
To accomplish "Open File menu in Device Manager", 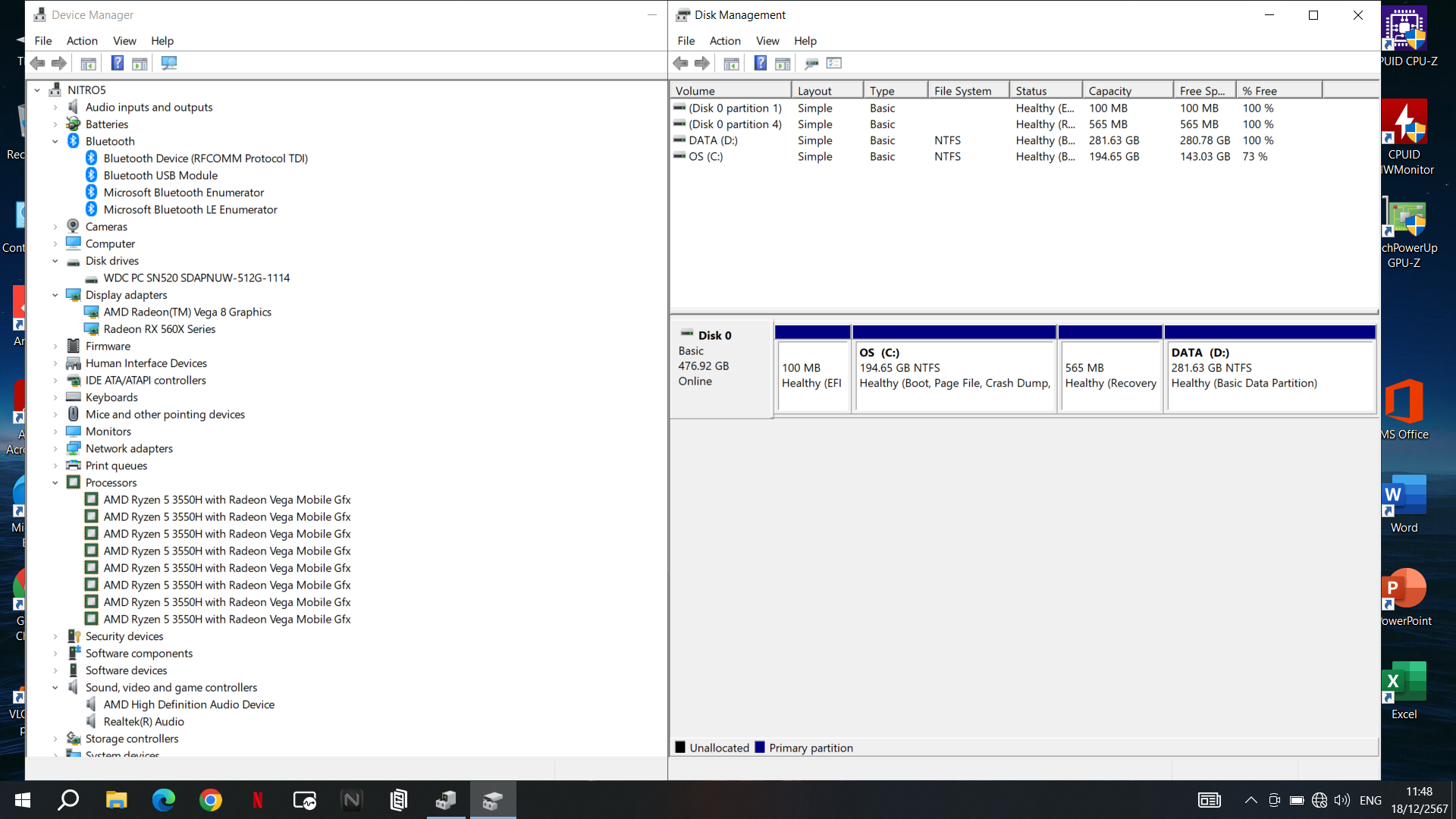I will coord(43,41).
